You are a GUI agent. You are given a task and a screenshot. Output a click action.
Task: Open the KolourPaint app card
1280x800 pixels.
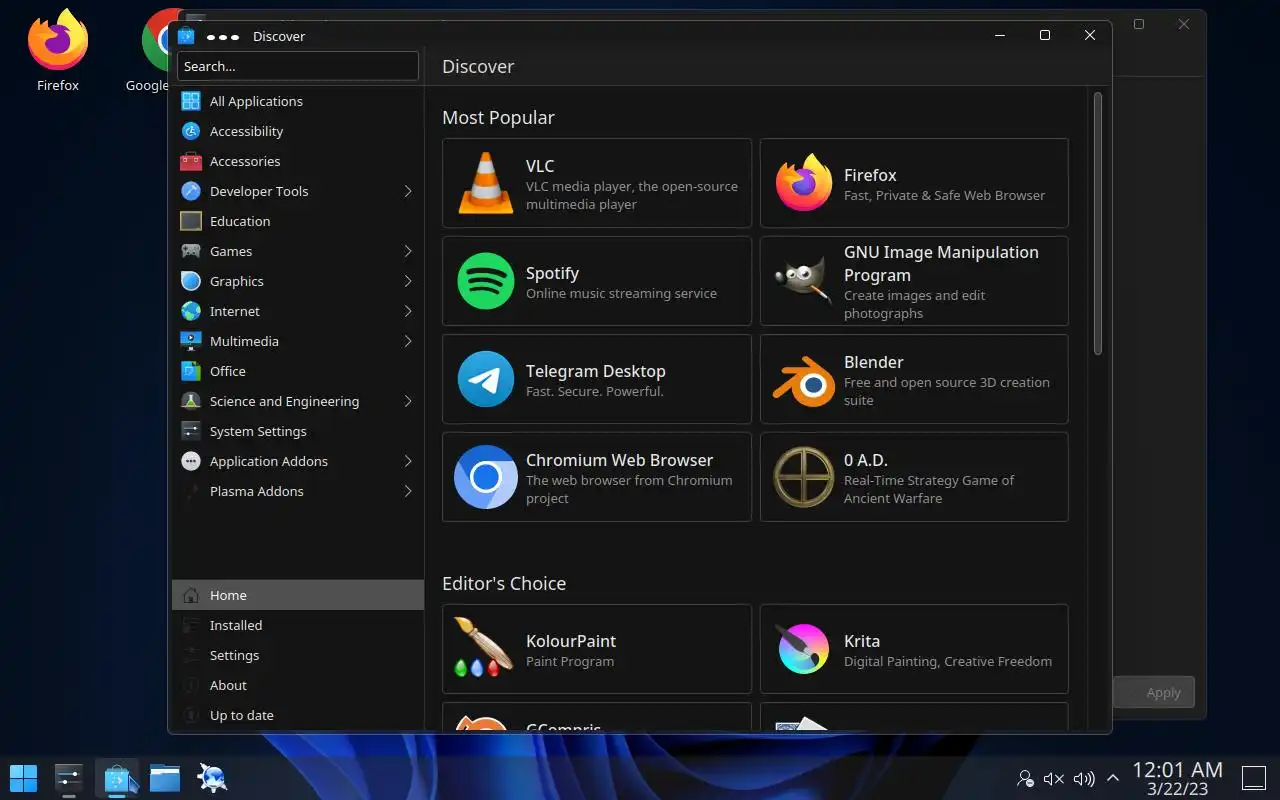pyautogui.click(x=597, y=649)
